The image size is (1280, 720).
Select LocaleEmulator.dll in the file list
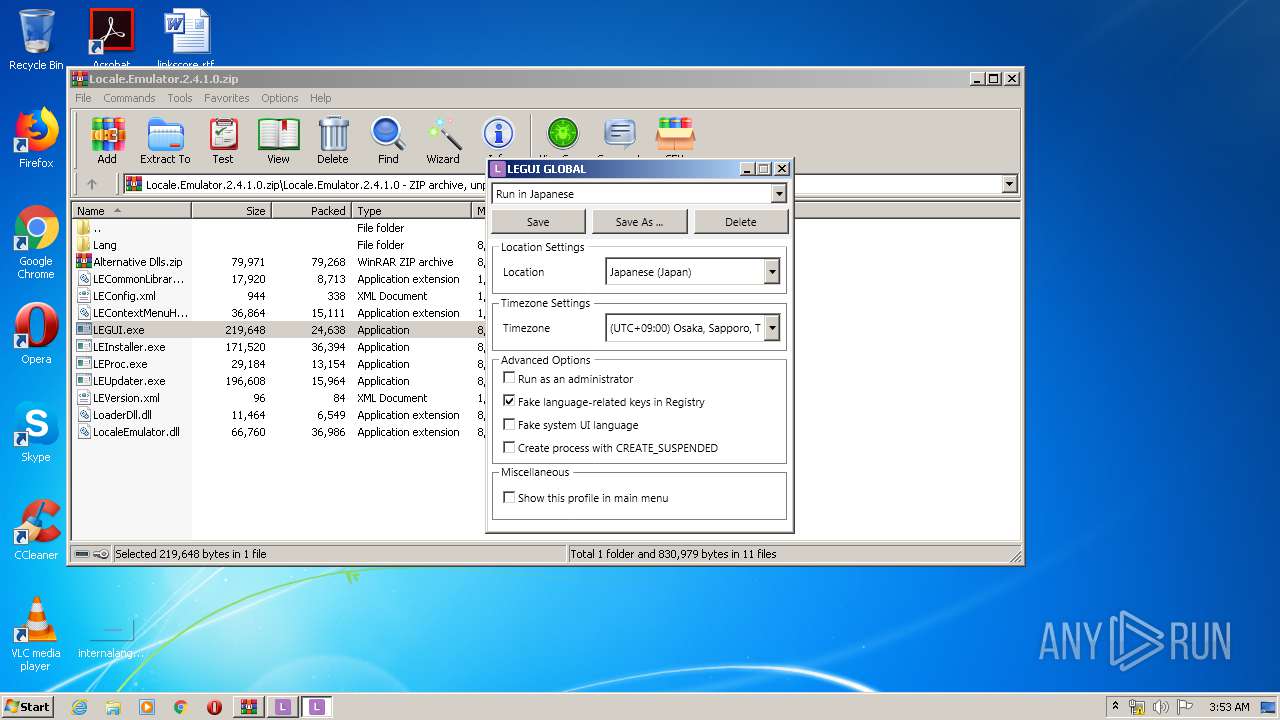pyautogui.click(x=279, y=432)
